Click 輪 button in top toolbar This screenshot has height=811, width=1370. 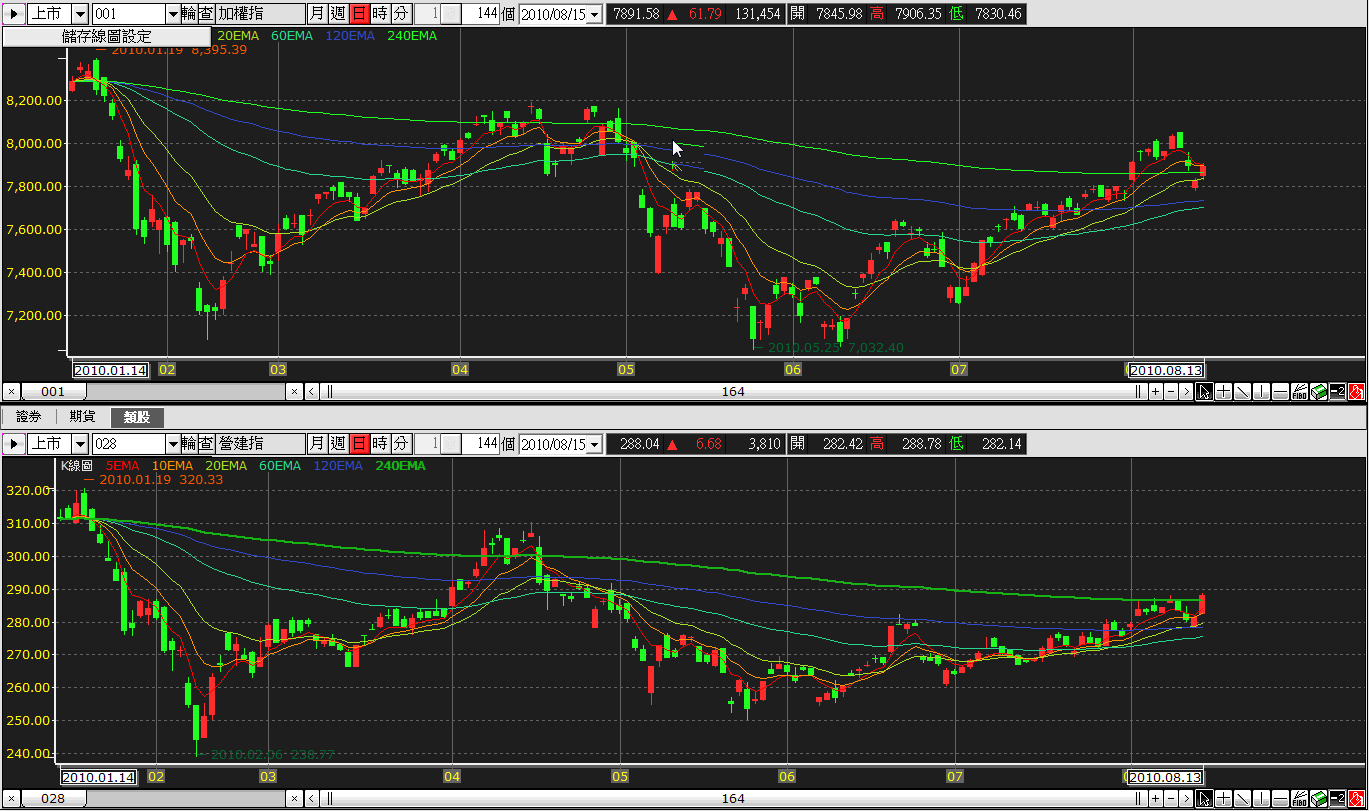[x=189, y=14]
